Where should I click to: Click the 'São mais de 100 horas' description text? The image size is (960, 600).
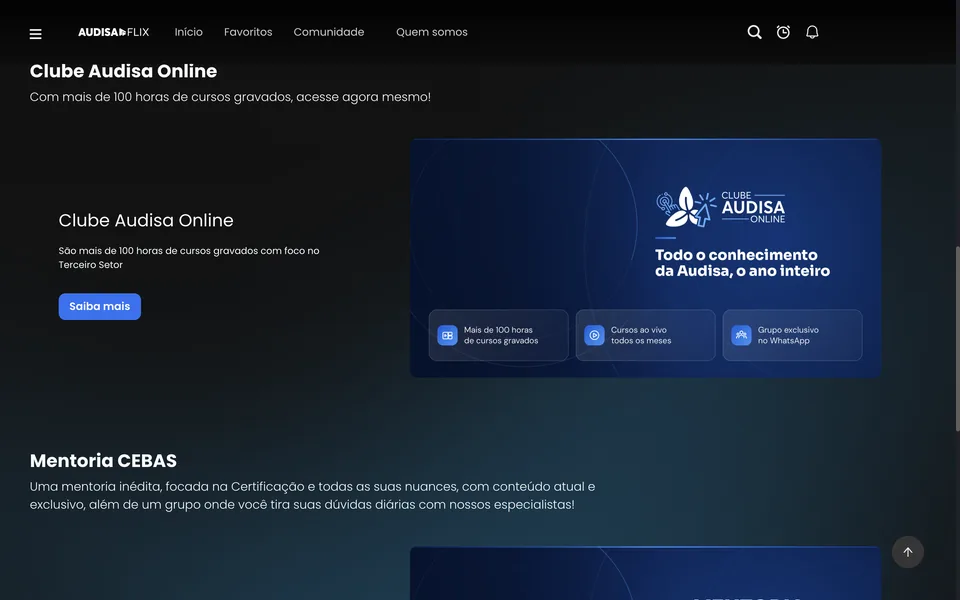point(189,258)
